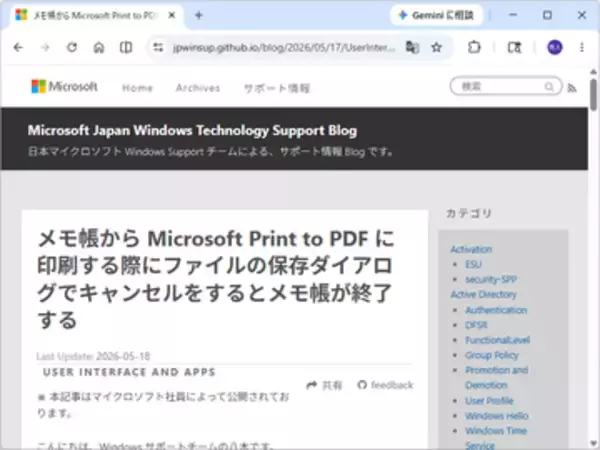Open the ESU category link
The height and width of the screenshot is (450, 600).
click(473, 264)
